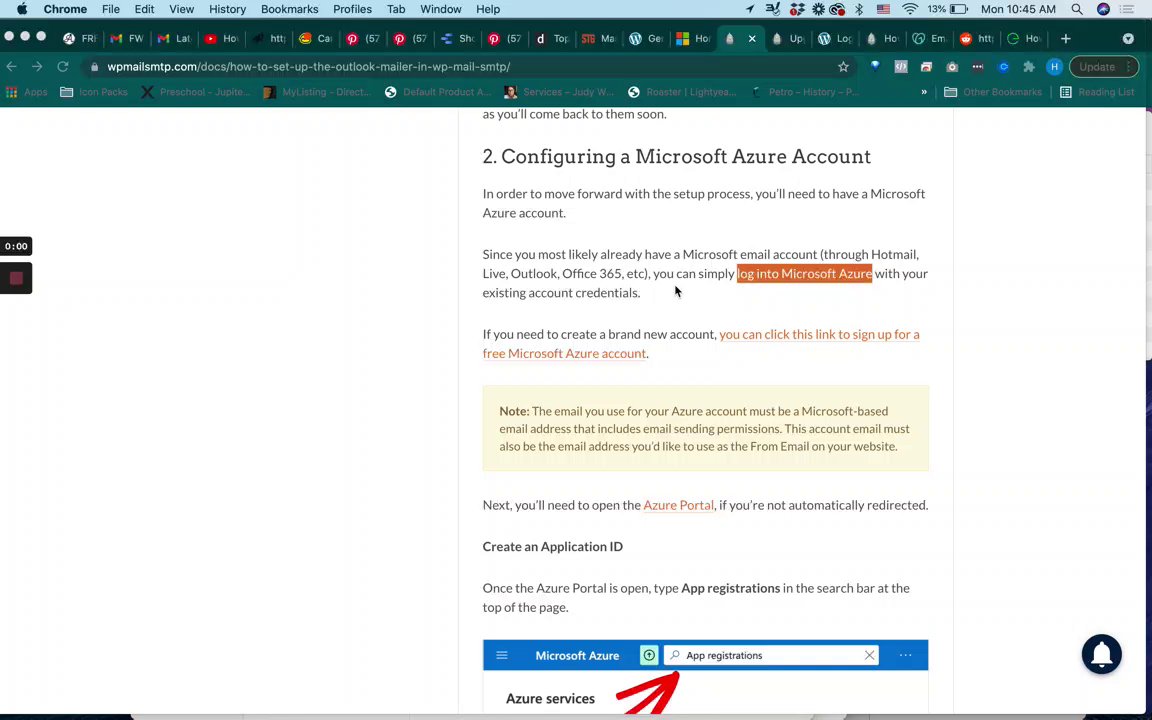Close the active tab

[752, 38]
